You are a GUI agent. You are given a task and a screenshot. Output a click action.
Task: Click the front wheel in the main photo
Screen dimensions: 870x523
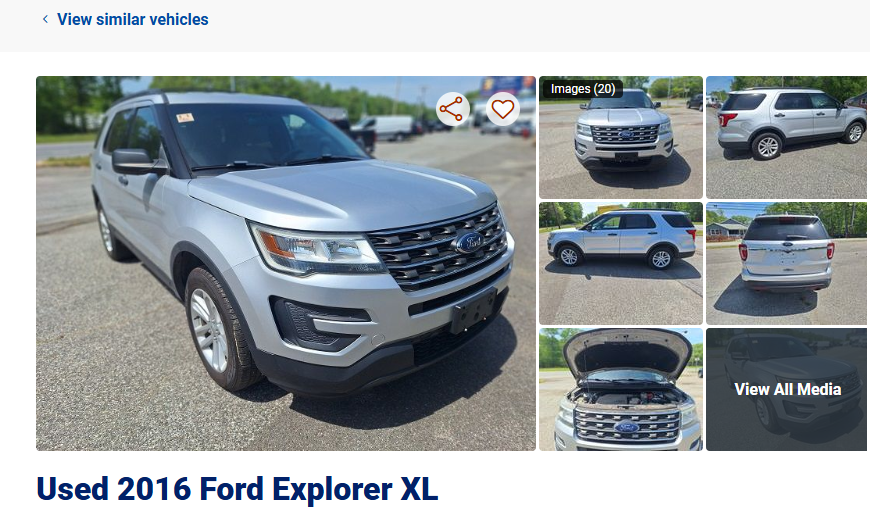click(220, 331)
